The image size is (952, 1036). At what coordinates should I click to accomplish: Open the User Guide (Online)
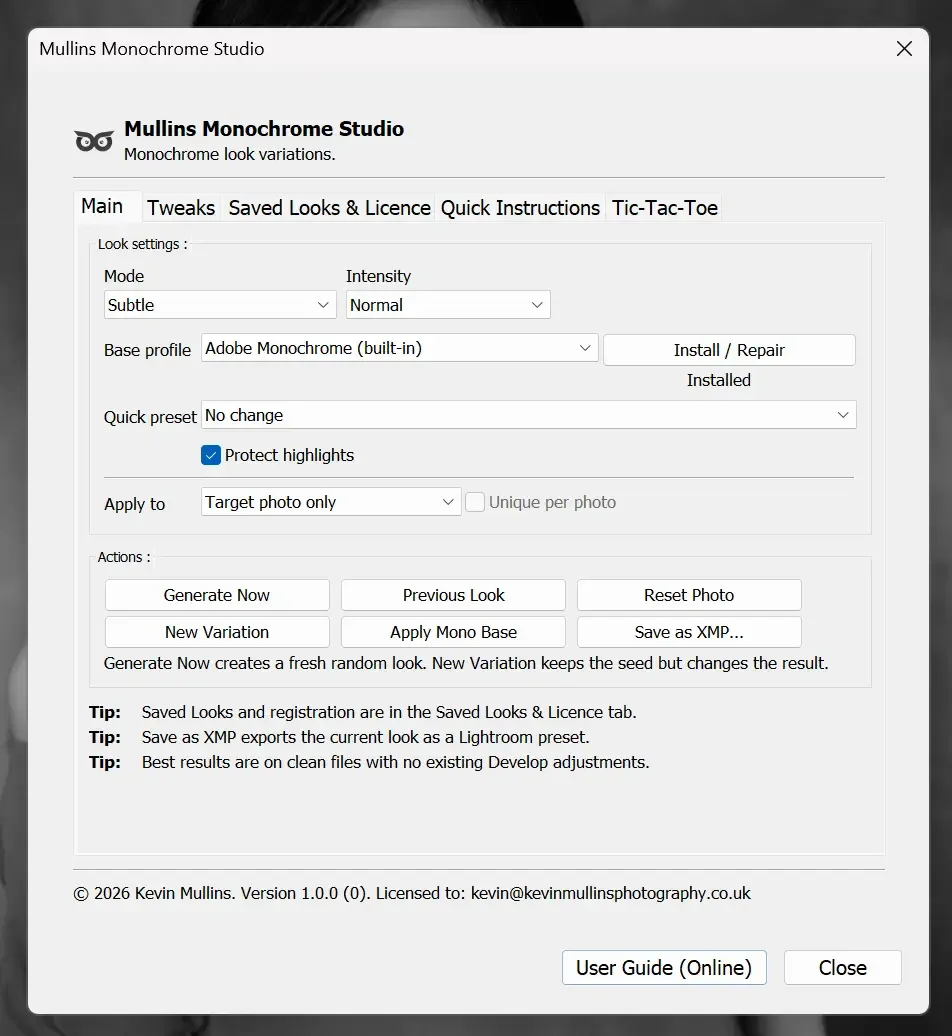coord(663,967)
